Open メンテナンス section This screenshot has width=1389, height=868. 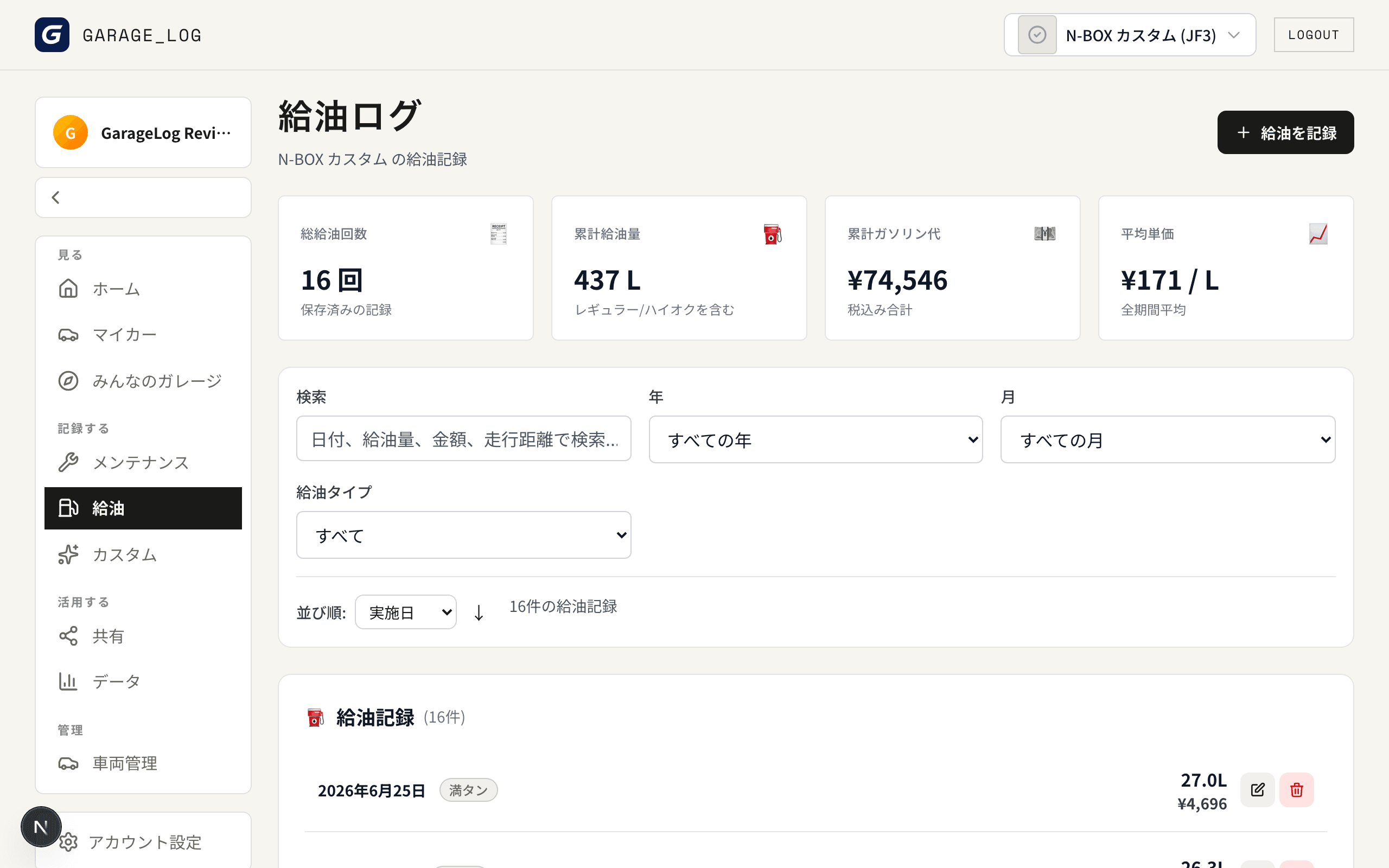tap(143, 462)
